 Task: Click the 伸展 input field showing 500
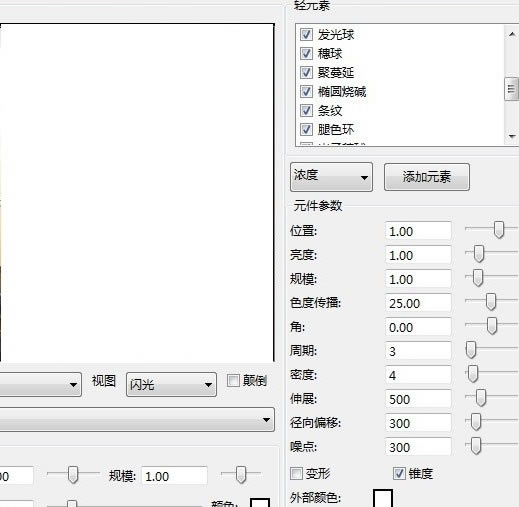pyautogui.click(x=418, y=399)
